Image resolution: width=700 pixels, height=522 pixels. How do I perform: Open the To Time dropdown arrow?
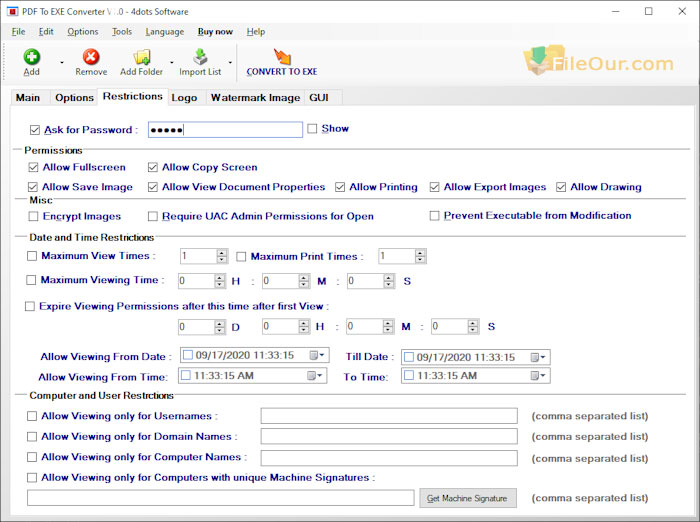543,376
